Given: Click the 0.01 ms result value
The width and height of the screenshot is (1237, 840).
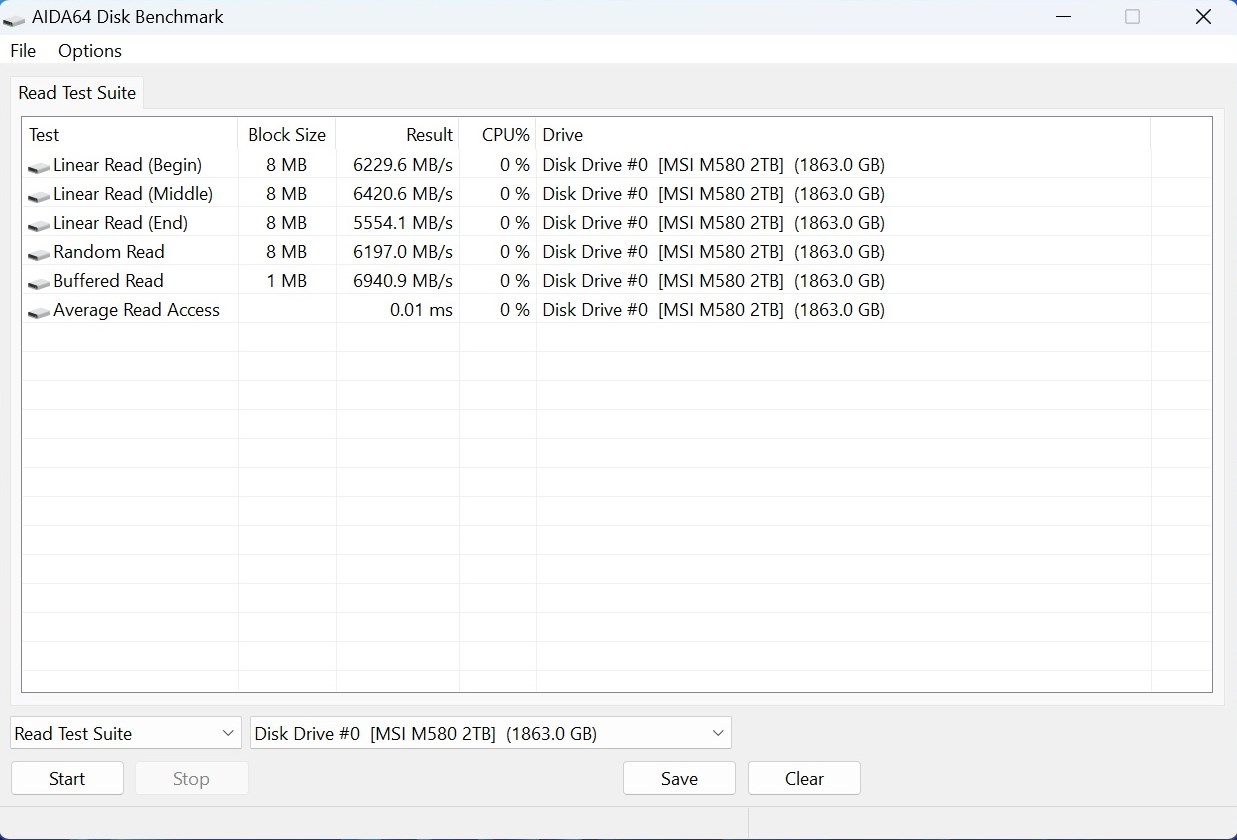Looking at the screenshot, I should point(421,310).
